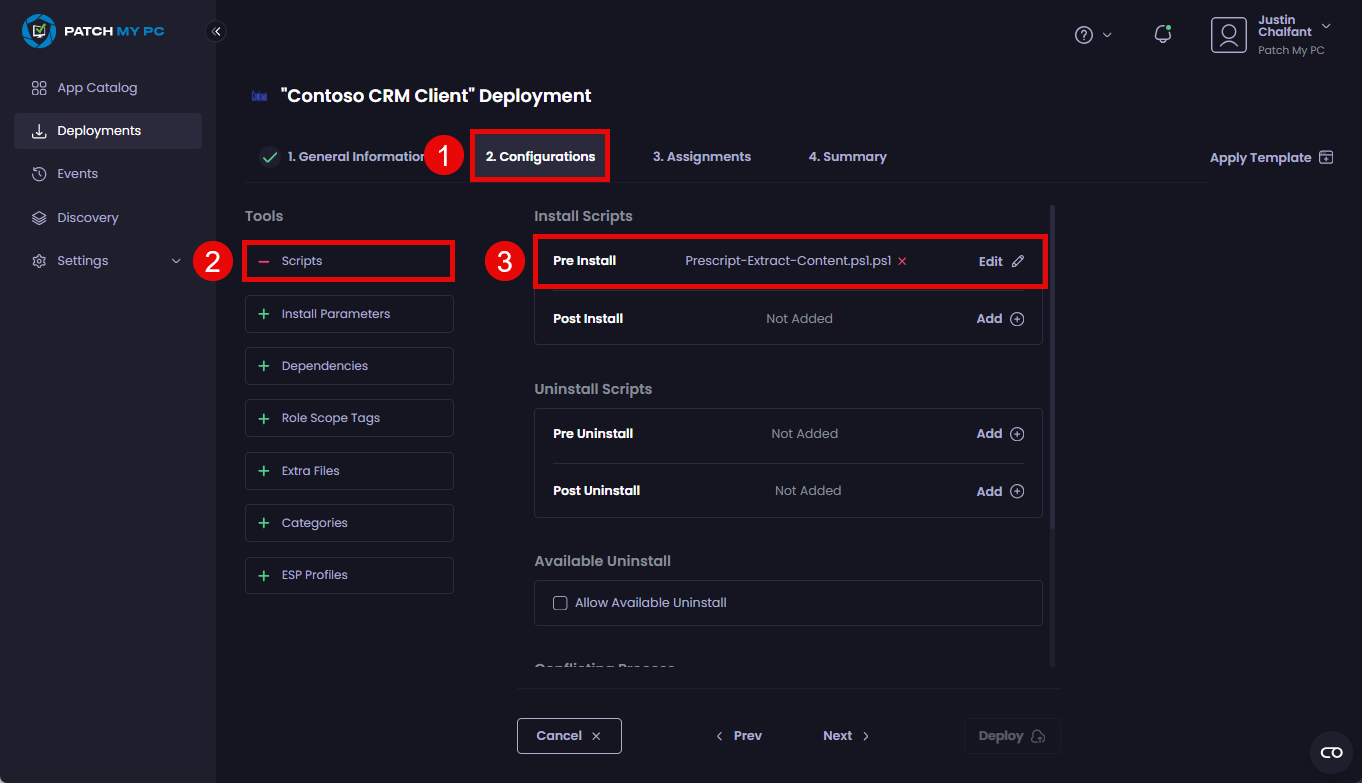Open notifications with the bell icon

click(1162, 33)
